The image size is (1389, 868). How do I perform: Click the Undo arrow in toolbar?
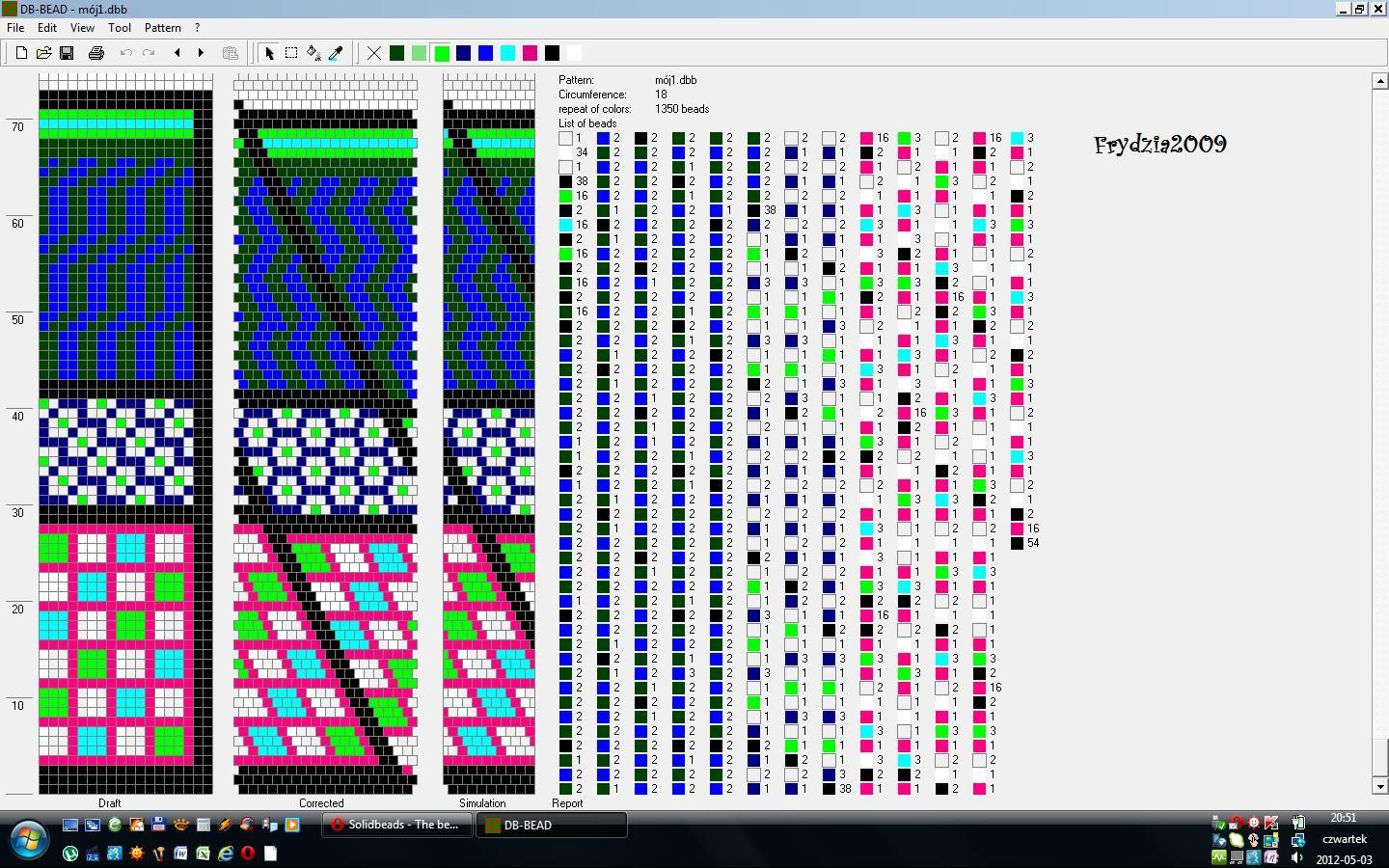click(125, 53)
